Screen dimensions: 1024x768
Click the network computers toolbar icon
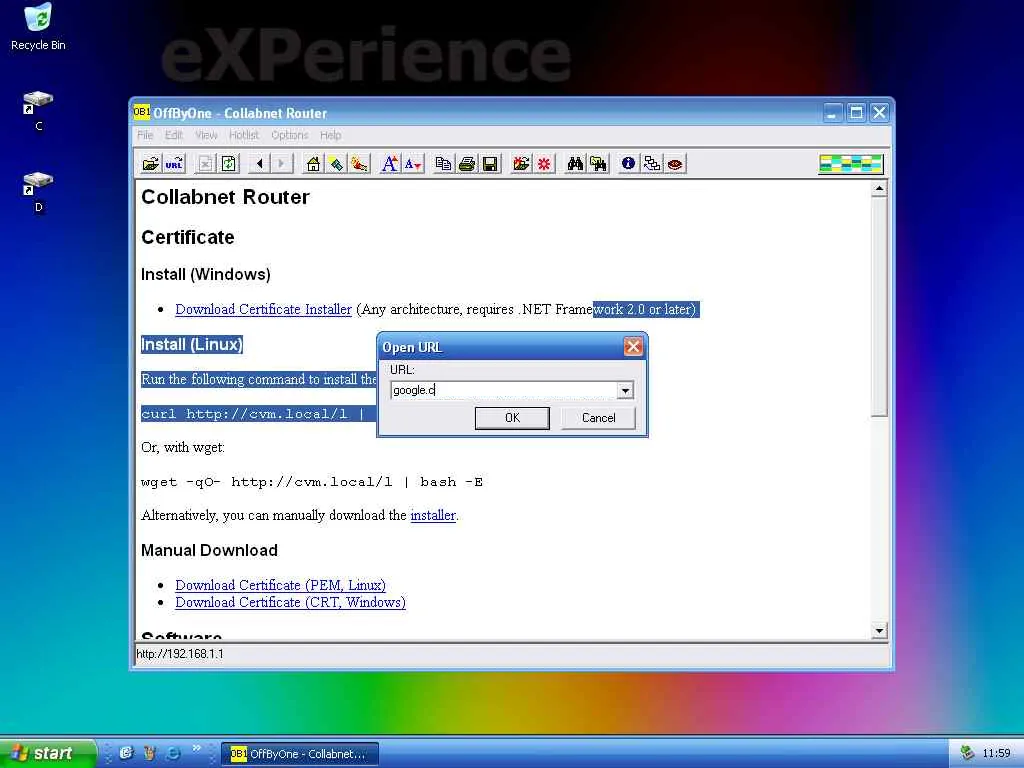652,163
